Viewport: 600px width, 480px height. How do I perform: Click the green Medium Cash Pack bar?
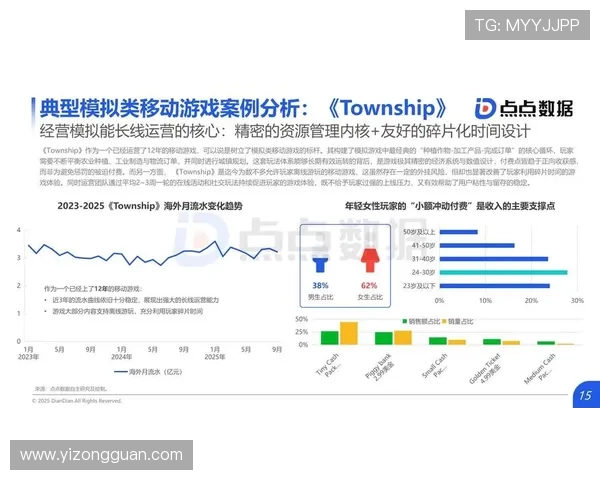tap(546, 343)
